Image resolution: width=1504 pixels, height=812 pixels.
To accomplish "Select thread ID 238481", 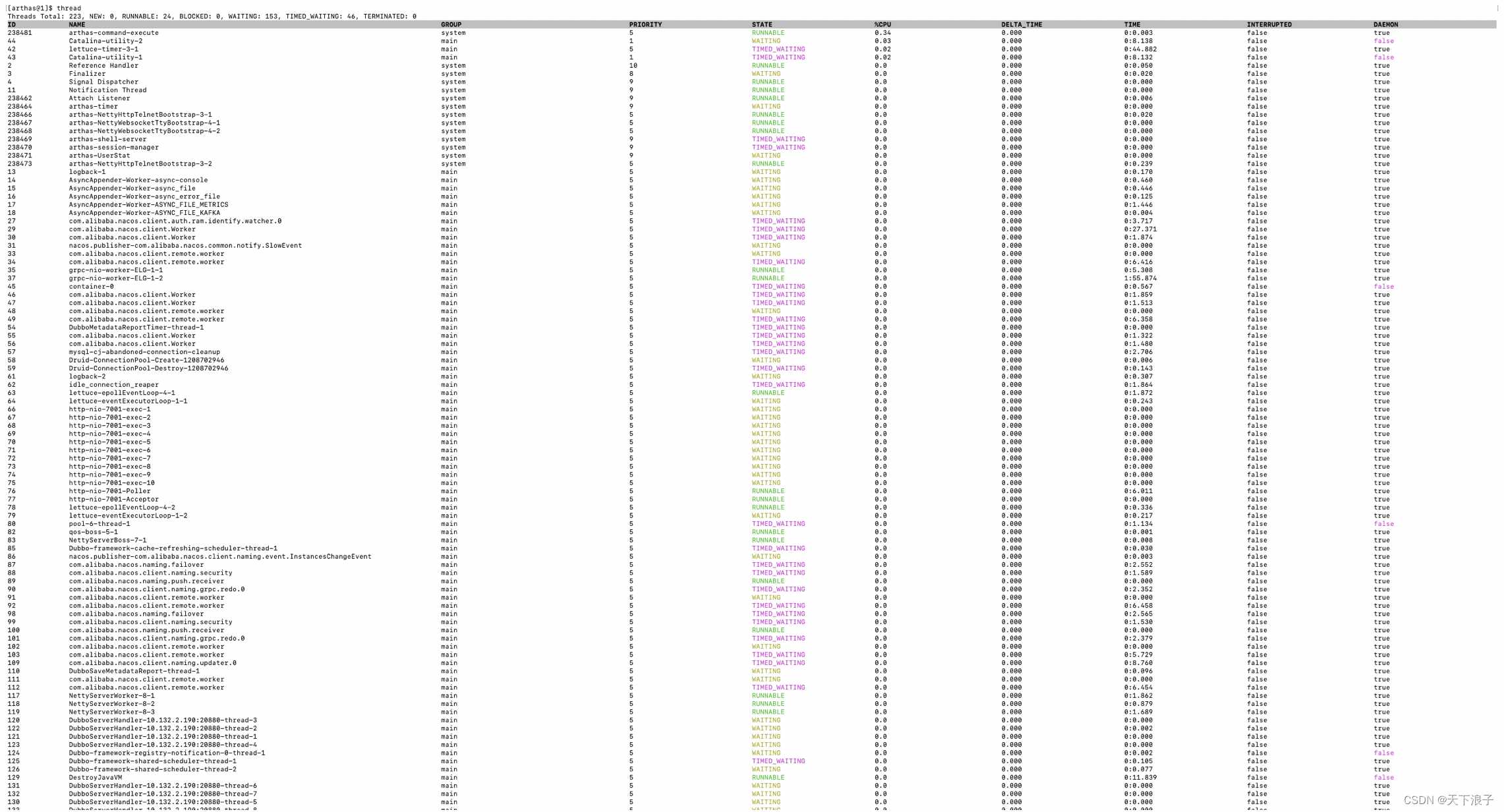I will 20,33.
